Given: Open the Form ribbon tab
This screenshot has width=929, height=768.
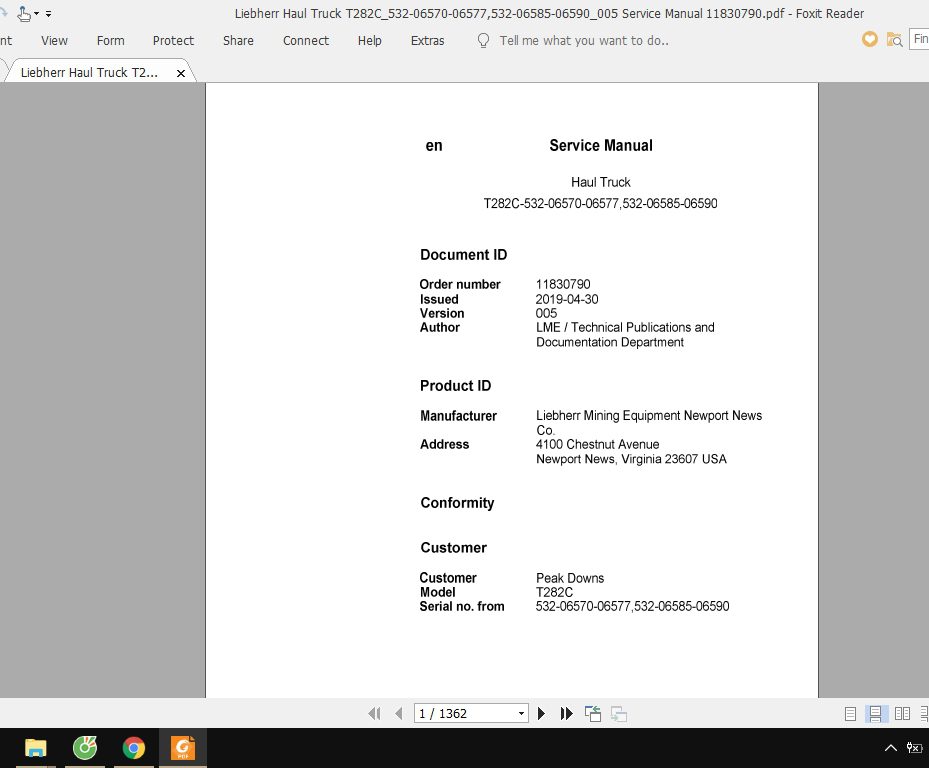Looking at the screenshot, I should [x=110, y=40].
